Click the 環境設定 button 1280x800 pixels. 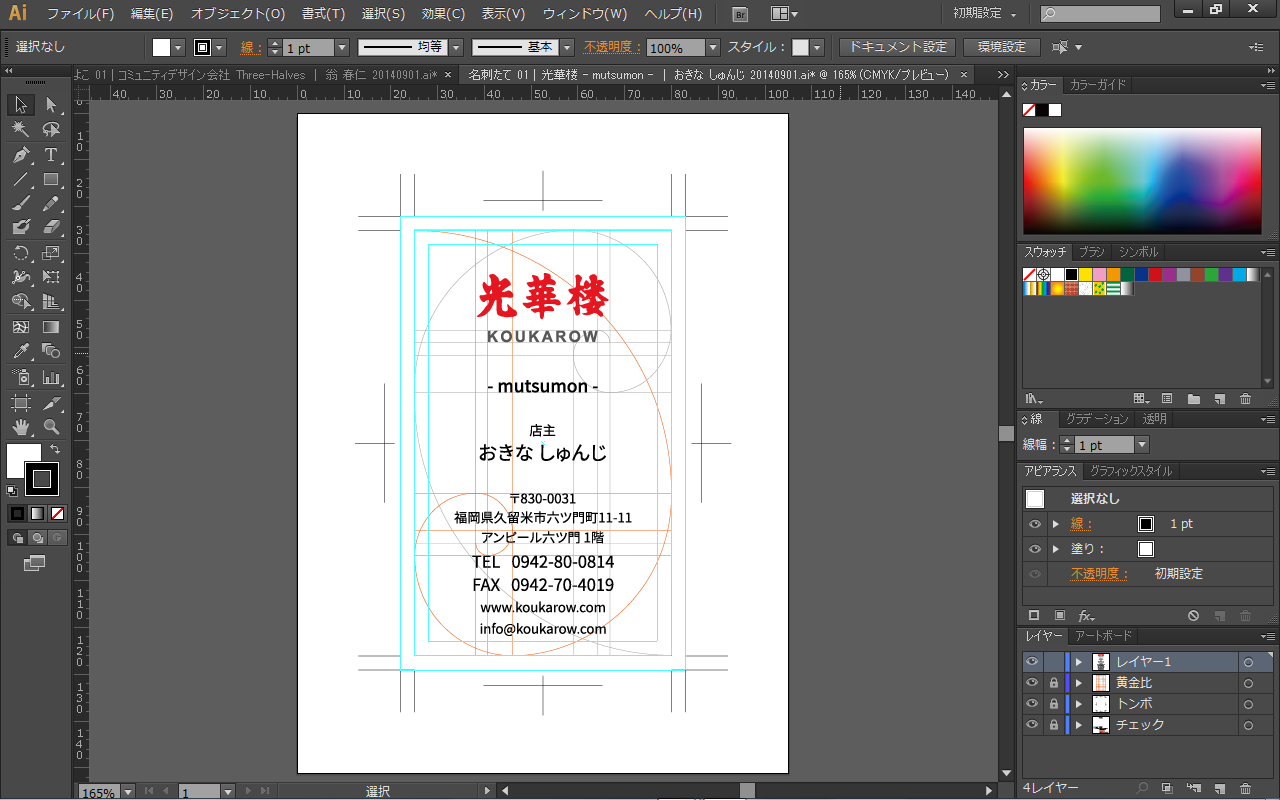coord(1001,47)
